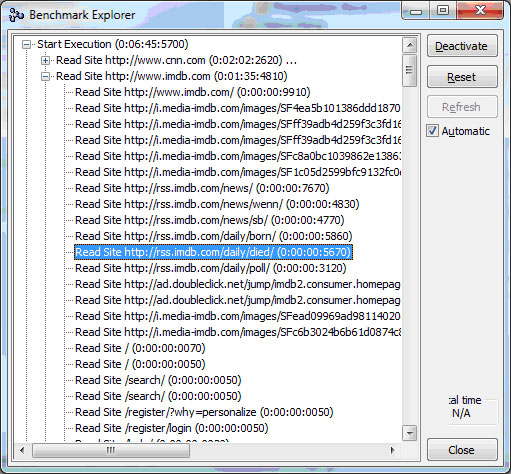Collapse the Start Execution root node
The image size is (511, 474).
(x=26, y=44)
